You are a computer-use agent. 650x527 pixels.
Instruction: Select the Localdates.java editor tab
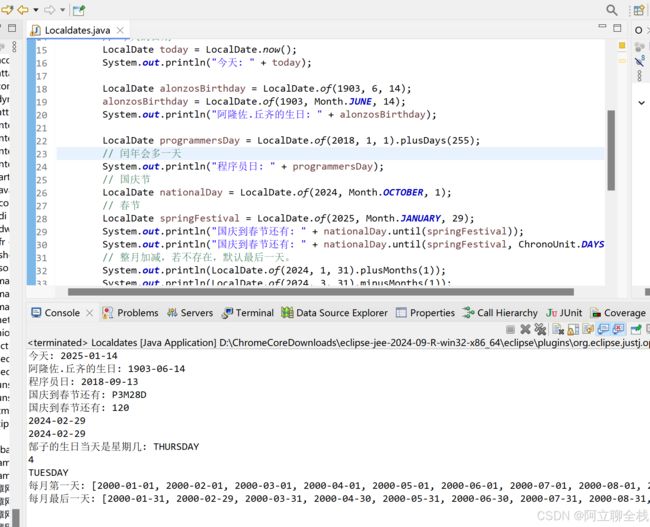point(77,30)
